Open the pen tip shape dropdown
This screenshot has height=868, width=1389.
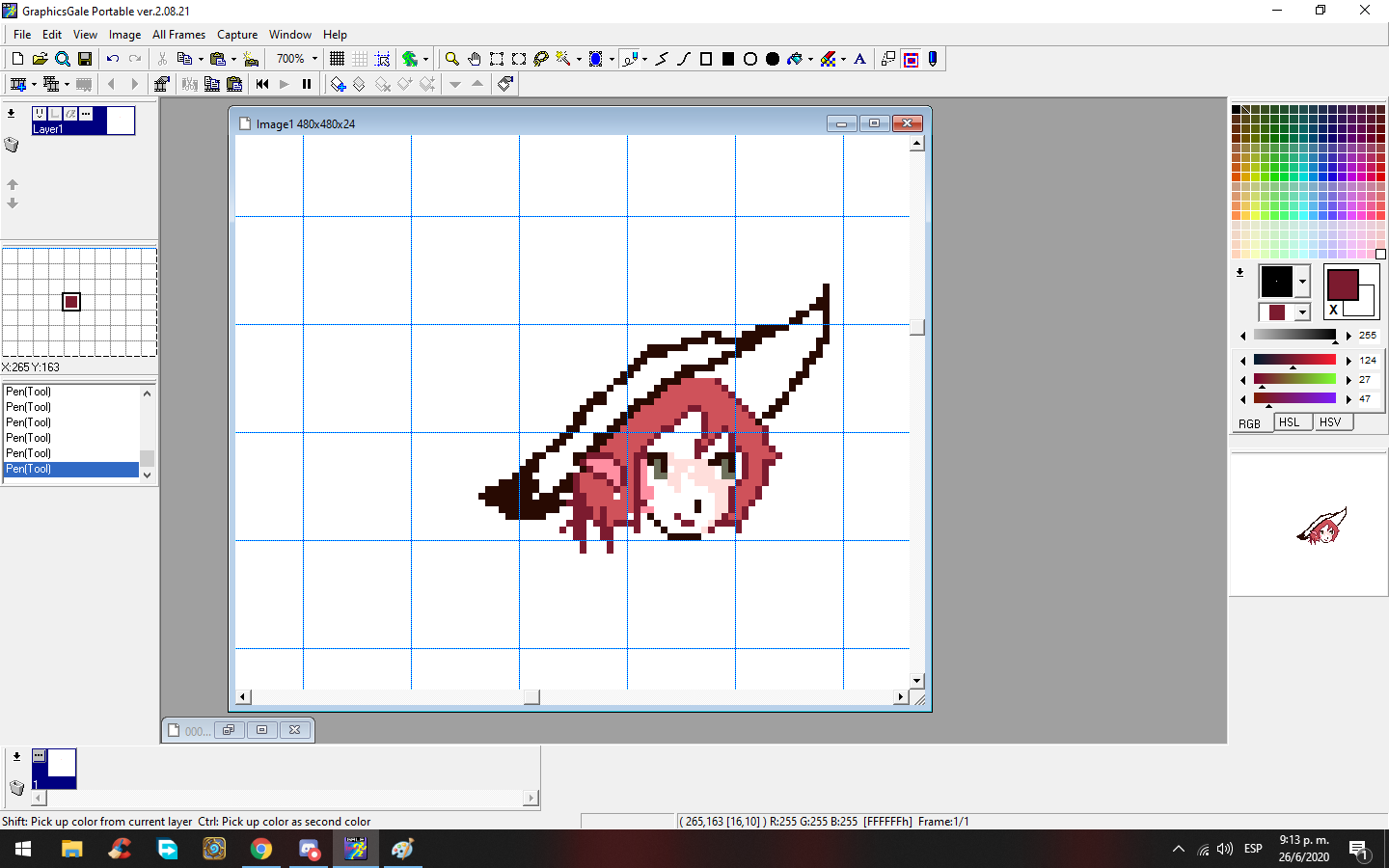(1302, 282)
